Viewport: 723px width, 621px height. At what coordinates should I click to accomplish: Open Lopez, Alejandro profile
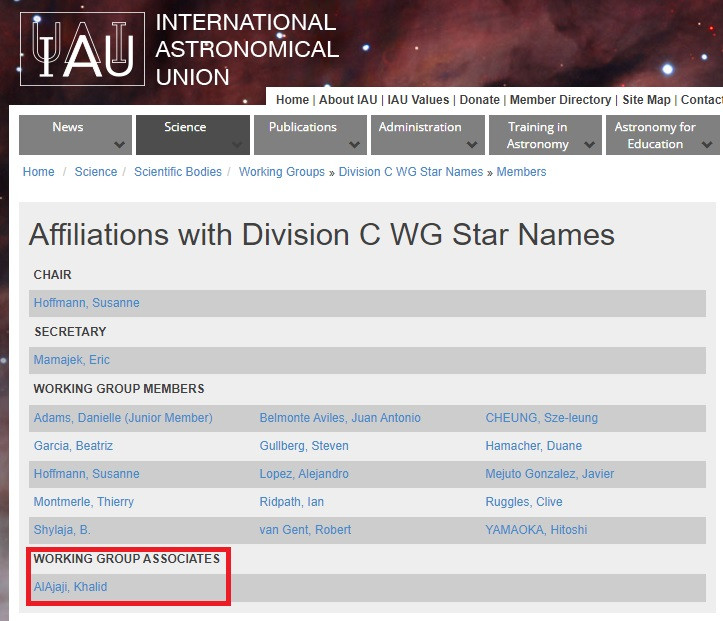pos(304,474)
